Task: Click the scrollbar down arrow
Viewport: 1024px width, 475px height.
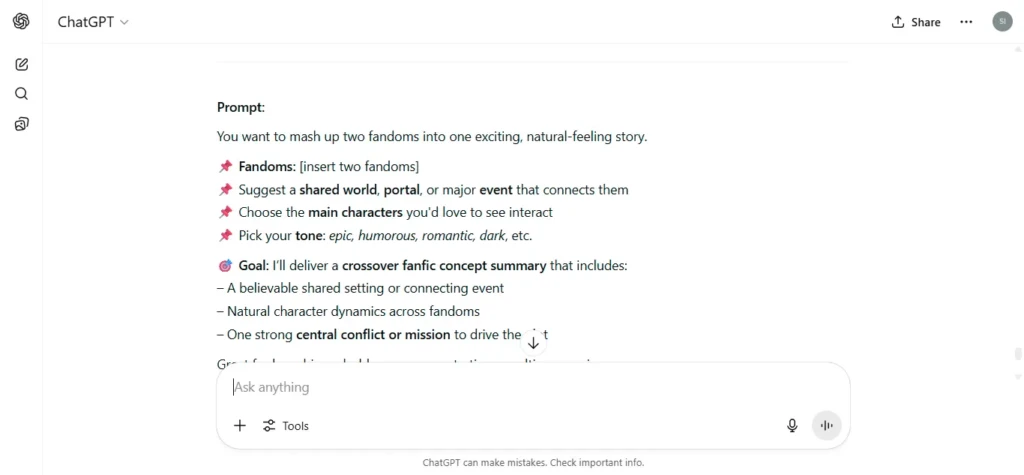Action: click(x=1017, y=377)
